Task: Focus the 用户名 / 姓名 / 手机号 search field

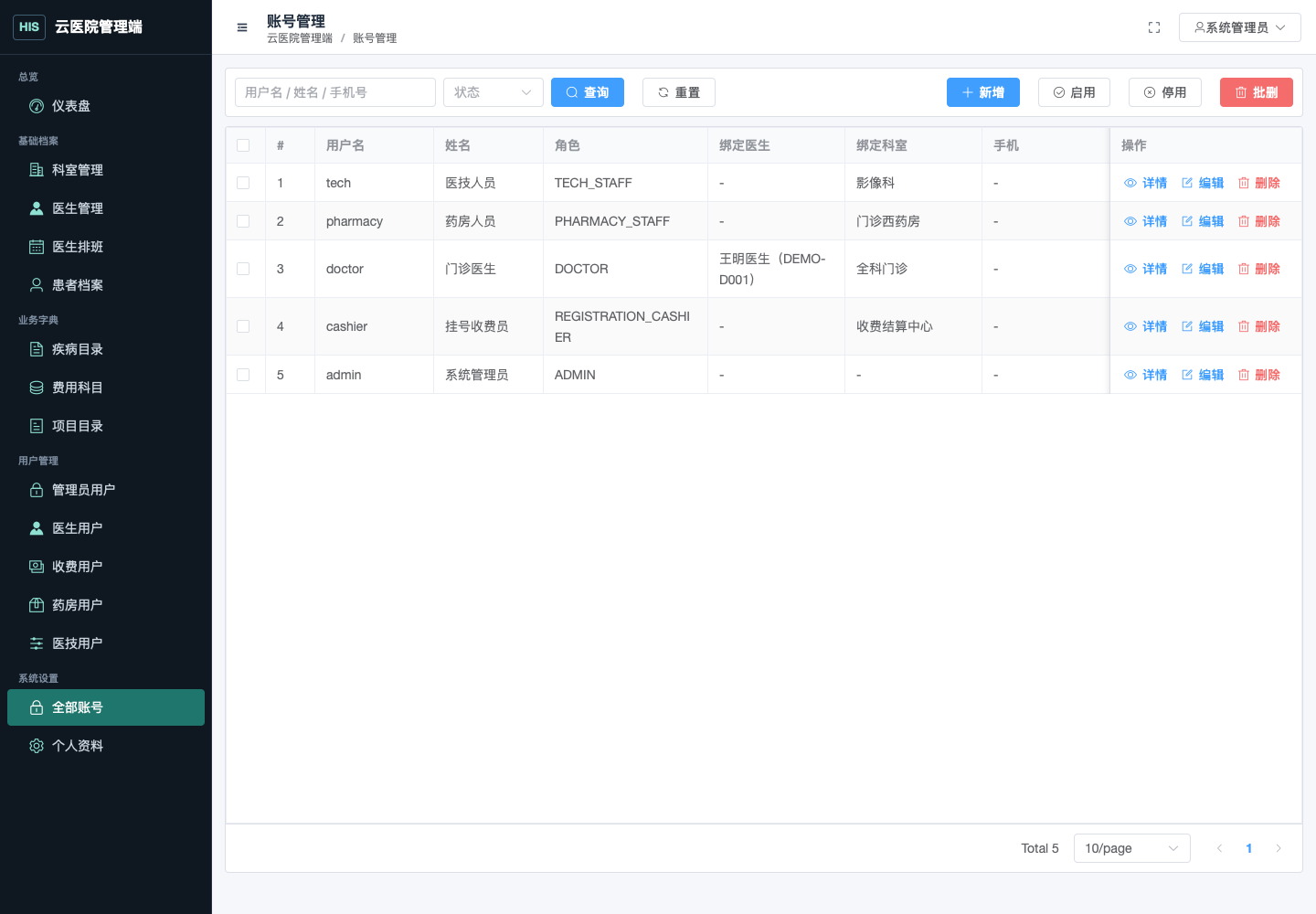Action: click(x=335, y=92)
